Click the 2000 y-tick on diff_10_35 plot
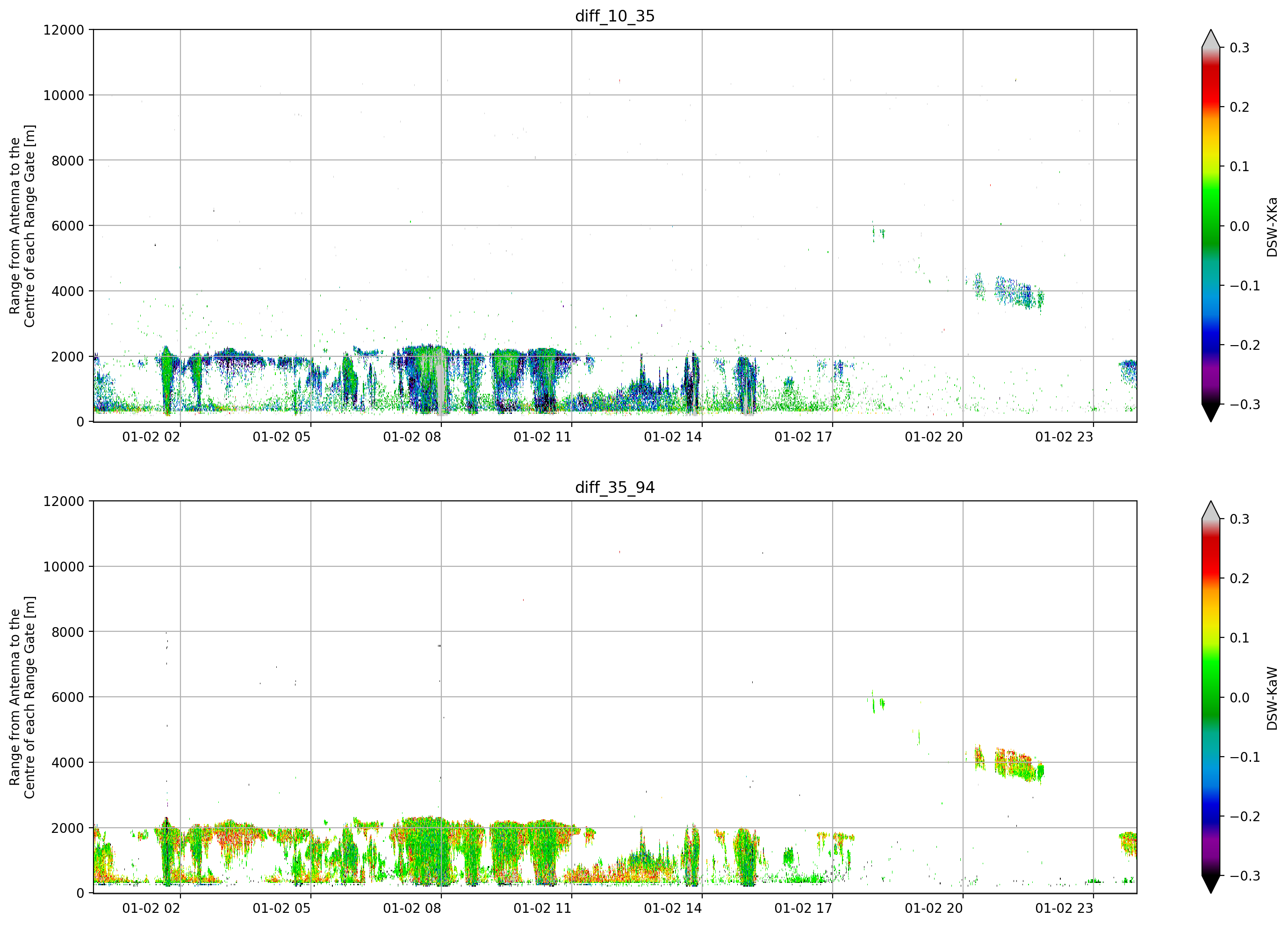Image resolution: width=1288 pixels, height=925 pixels. 68,357
